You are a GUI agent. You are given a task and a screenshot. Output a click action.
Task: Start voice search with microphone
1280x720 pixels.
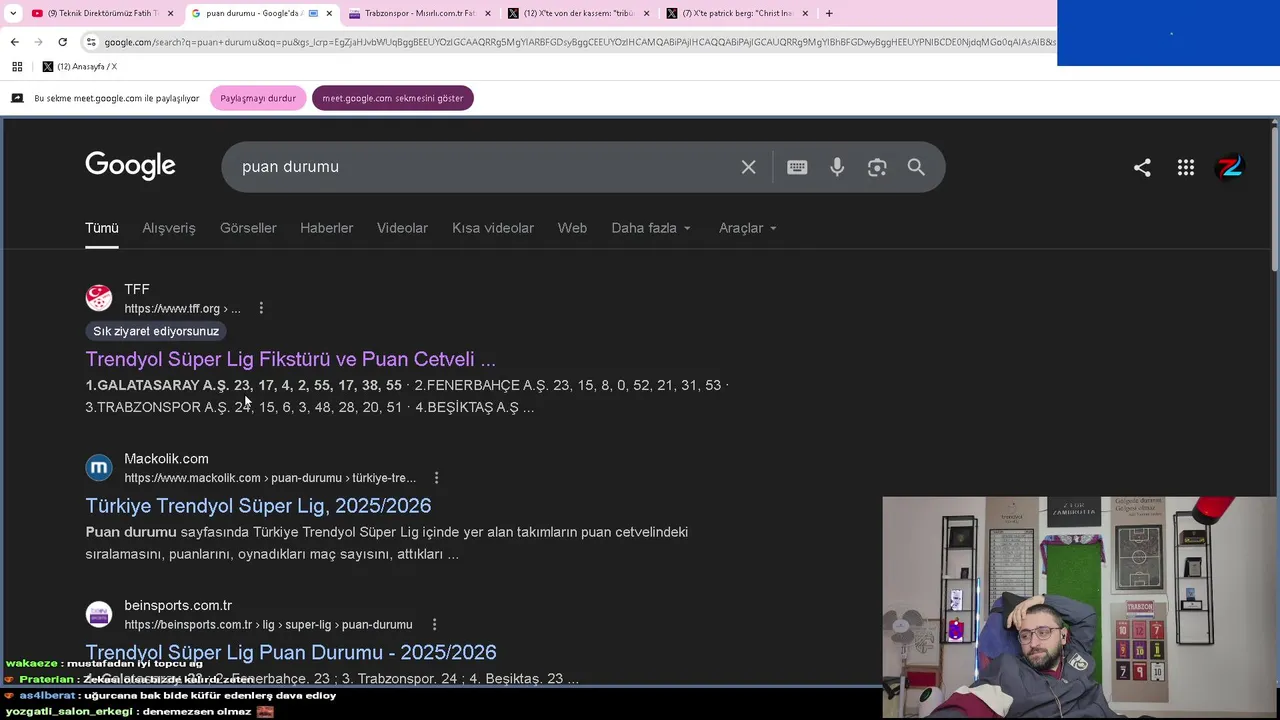pos(837,167)
